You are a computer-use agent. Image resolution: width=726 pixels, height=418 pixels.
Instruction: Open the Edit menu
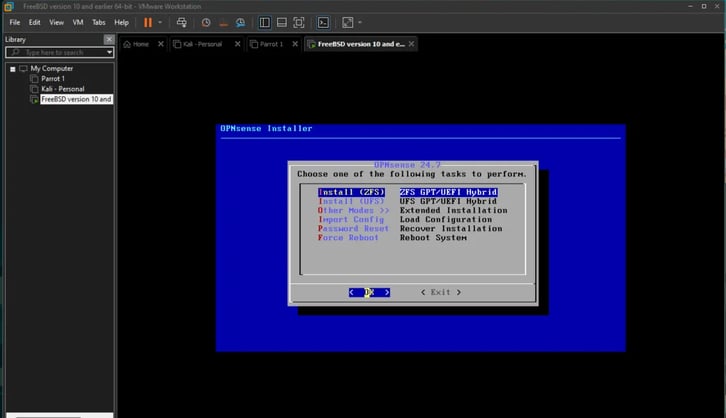click(34, 22)
